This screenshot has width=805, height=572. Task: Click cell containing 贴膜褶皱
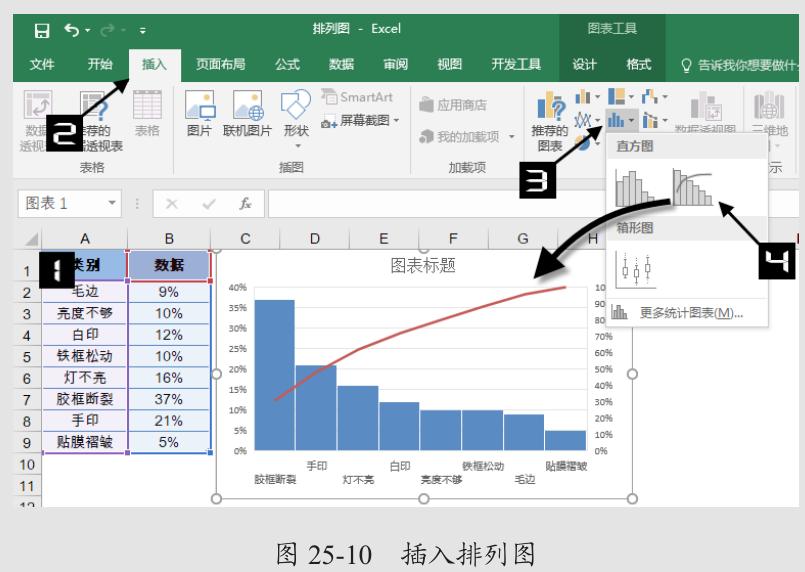tap(85, 442)
